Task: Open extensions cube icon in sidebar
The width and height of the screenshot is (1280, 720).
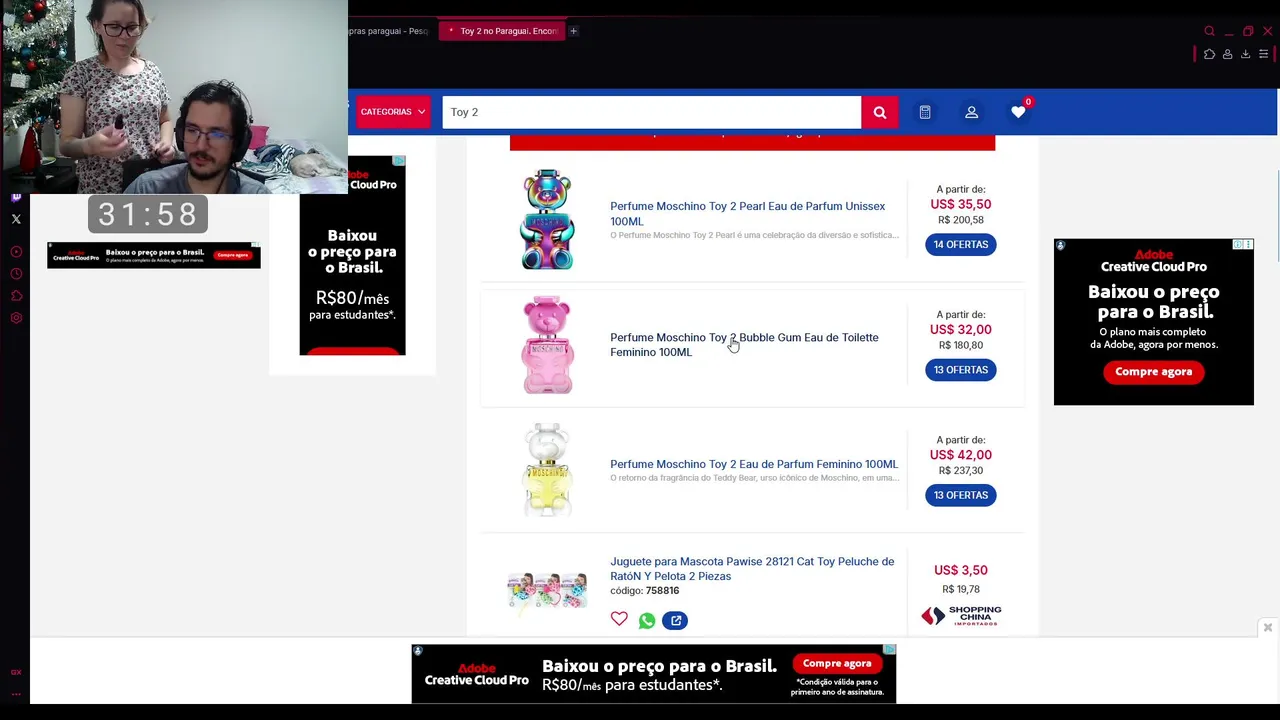Action: click(x=16, y=296)
